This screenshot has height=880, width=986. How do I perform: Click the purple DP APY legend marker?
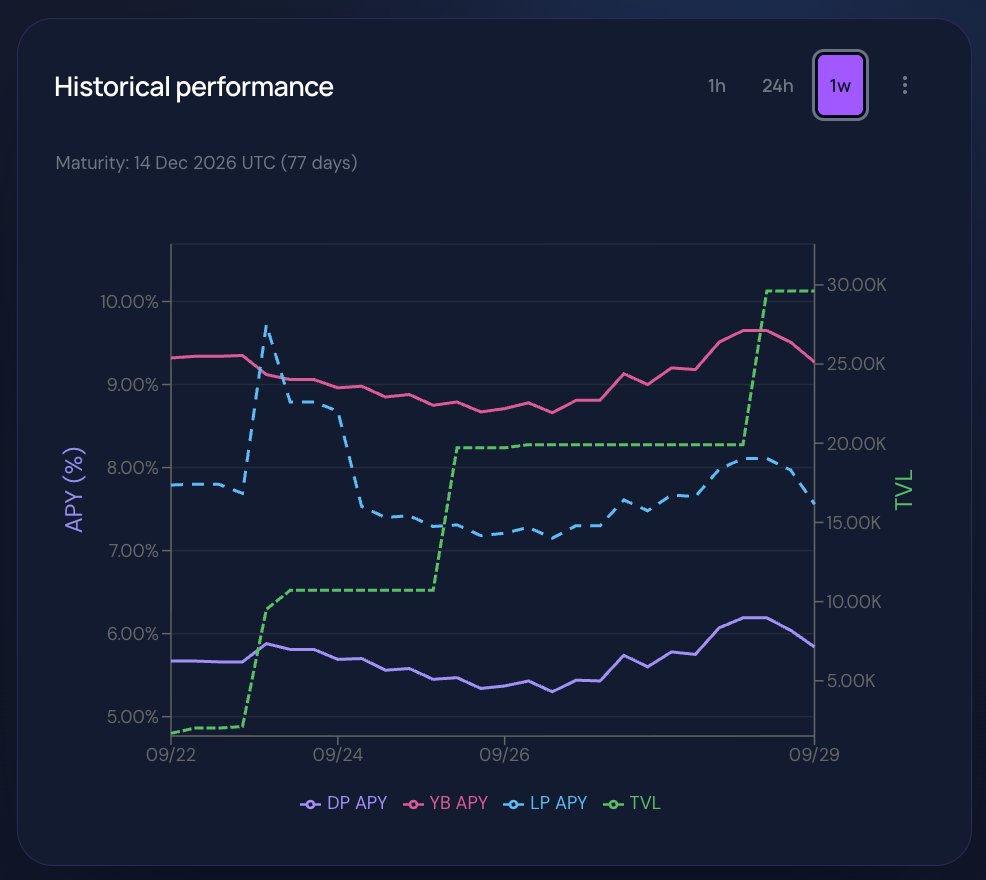(x=311, y=805)
